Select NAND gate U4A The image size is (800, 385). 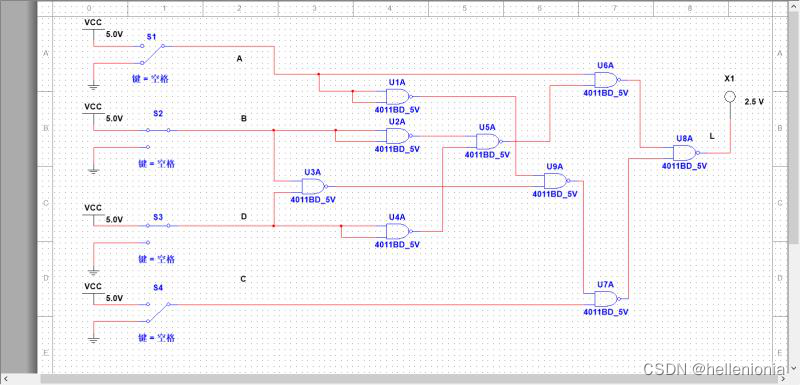[x=399, y=232]
